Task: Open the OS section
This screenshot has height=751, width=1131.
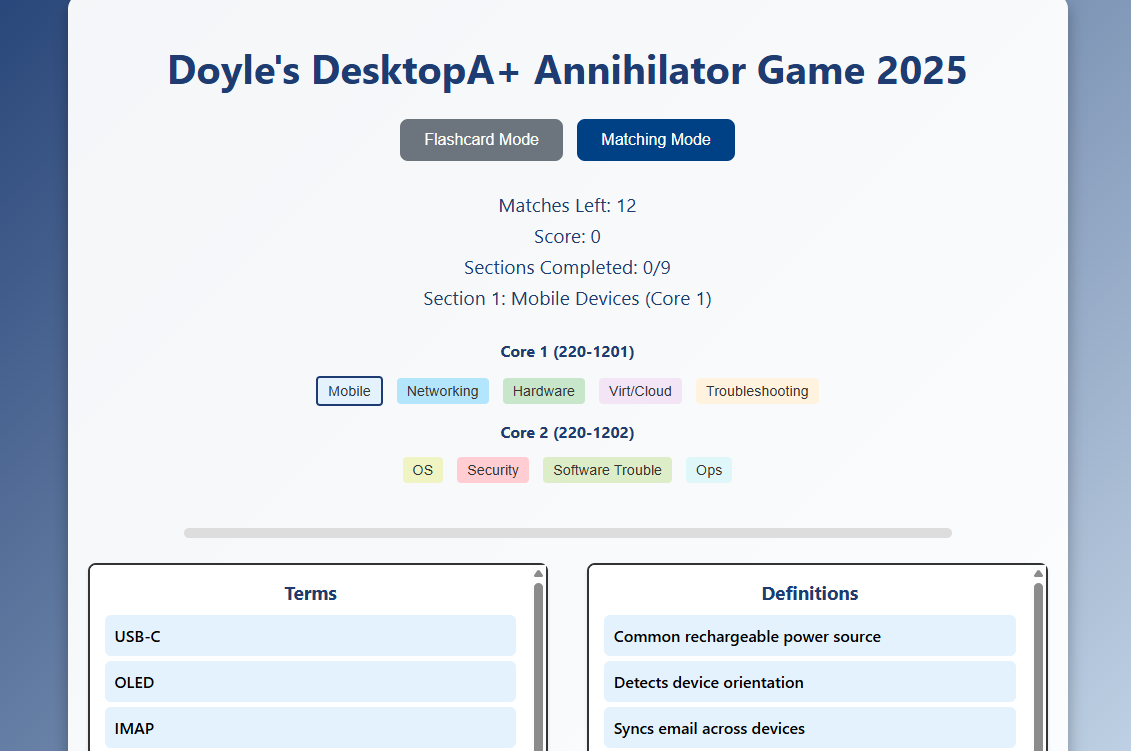Action: tap(423, 470)
